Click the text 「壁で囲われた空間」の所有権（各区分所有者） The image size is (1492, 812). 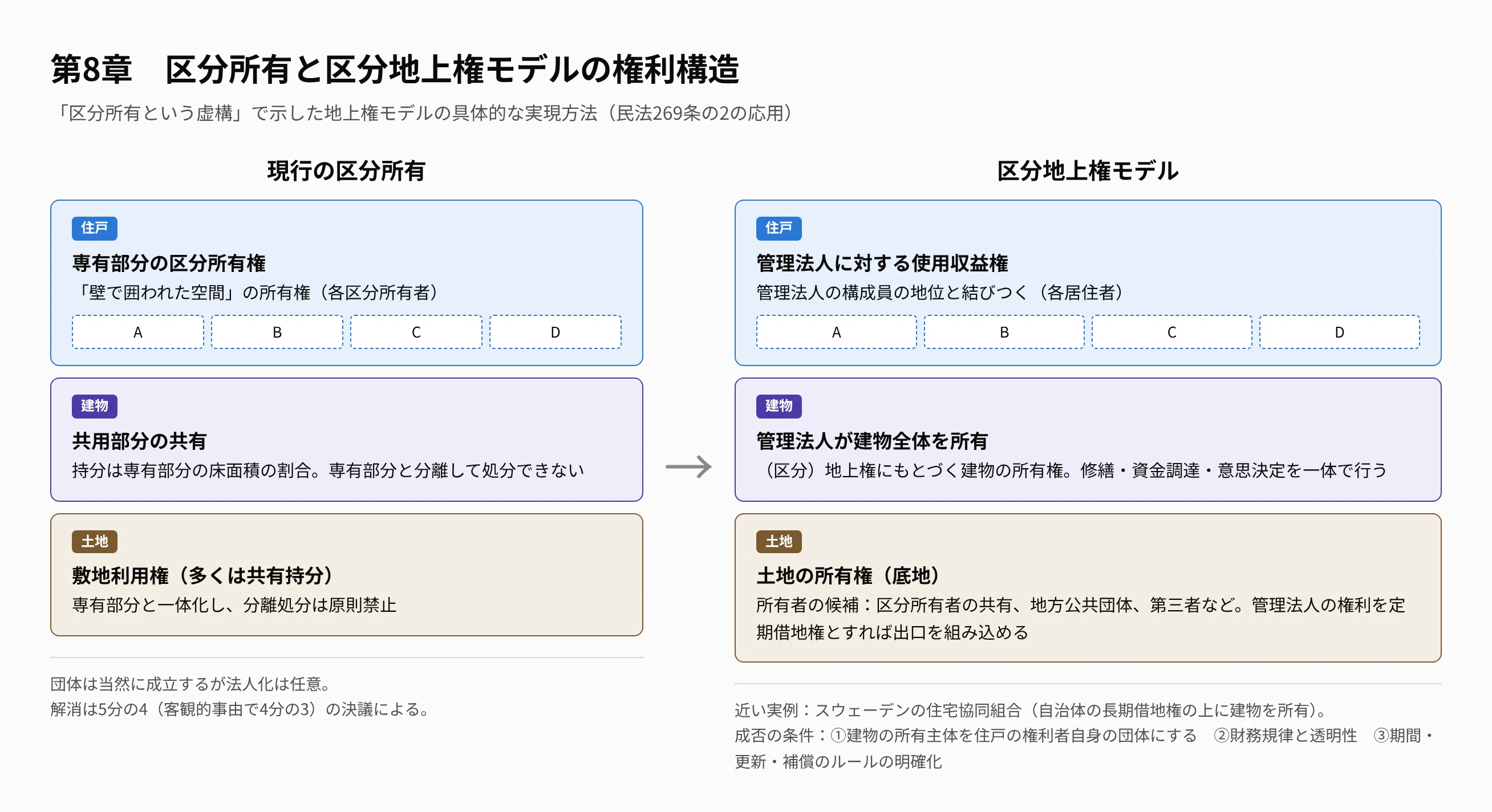pyautogui.click(x=258, y=293)
